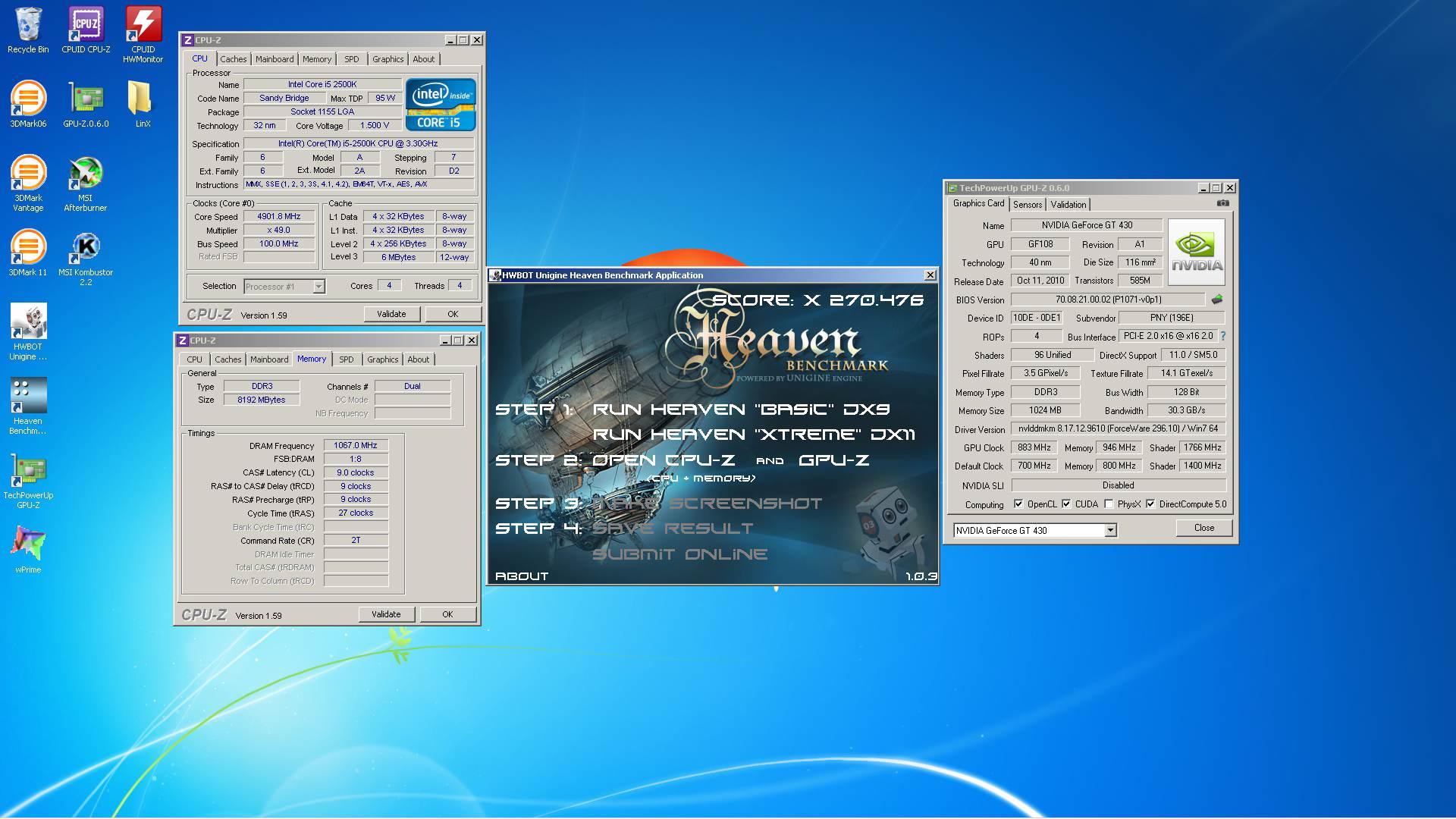Viewport: 1456px width, 819px height.
Task: Click the Core Speed 4901.8 MHz field
Action: 279,216
